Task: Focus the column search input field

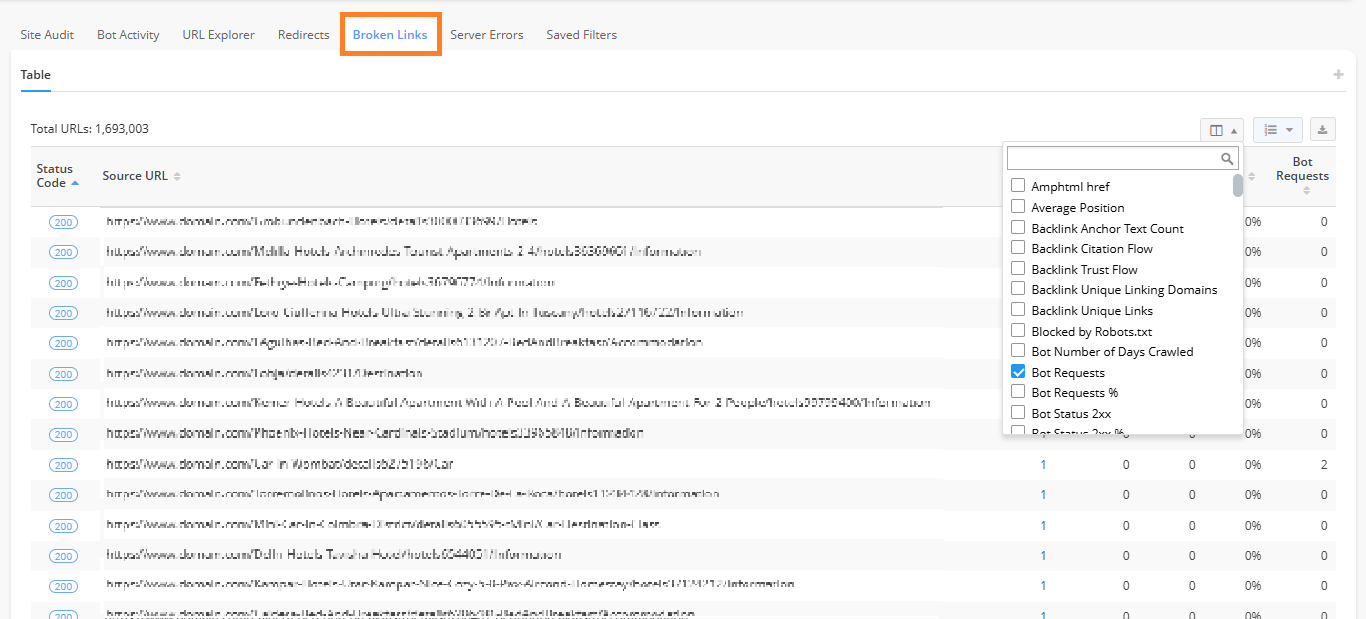Action: [1112, 159]
